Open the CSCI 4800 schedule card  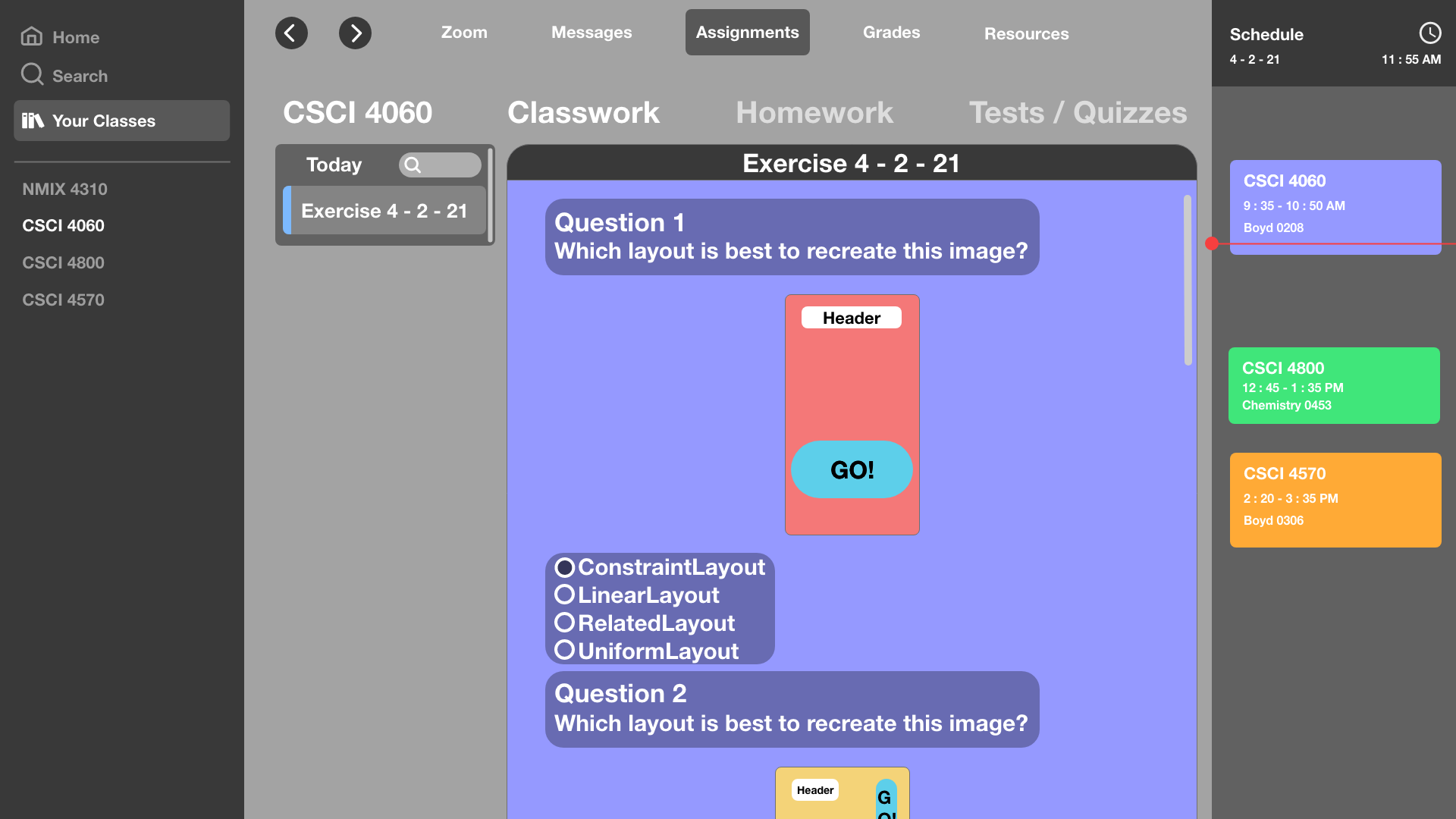click(x=1334, y=385)
